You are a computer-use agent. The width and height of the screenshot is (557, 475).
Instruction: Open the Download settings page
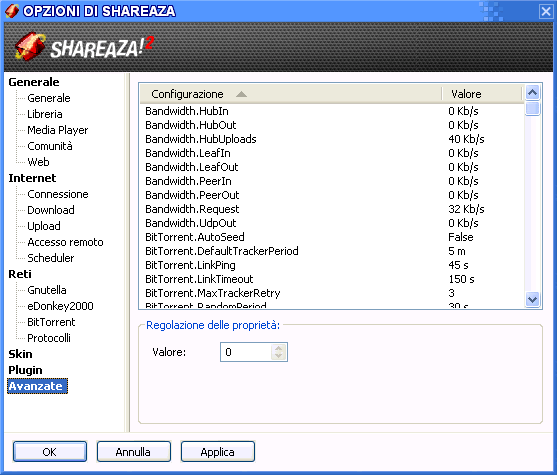[x=51, y=210]
